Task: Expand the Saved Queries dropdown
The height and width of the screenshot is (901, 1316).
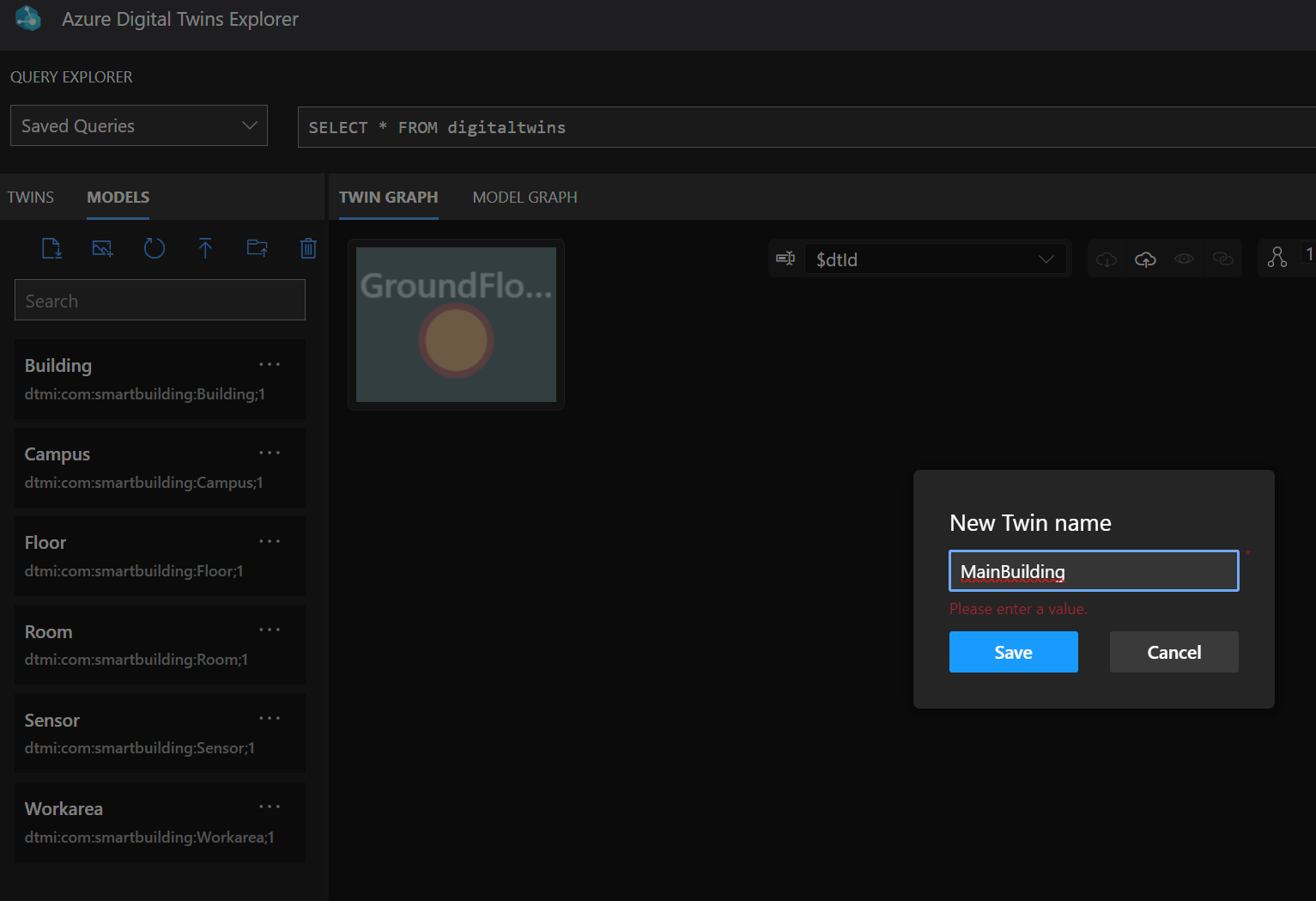Action: coord(139,125)
